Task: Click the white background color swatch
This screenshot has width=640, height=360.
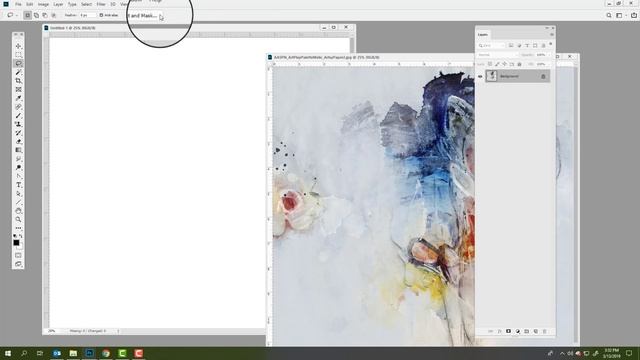Action: 20,247
